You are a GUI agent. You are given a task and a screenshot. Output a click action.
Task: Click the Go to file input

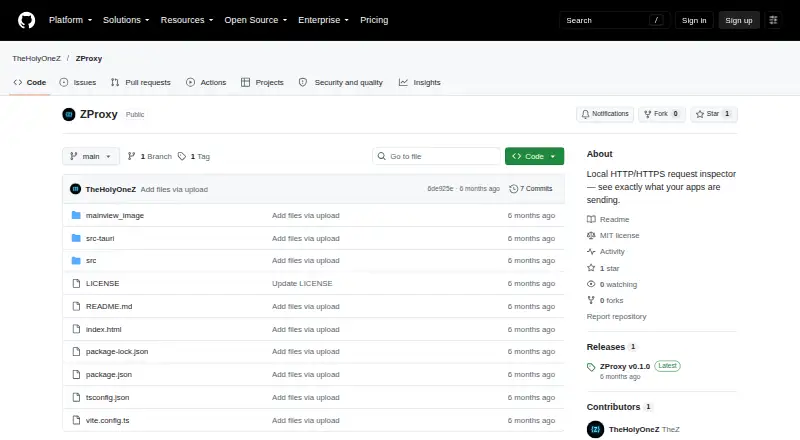pos(437,156)
